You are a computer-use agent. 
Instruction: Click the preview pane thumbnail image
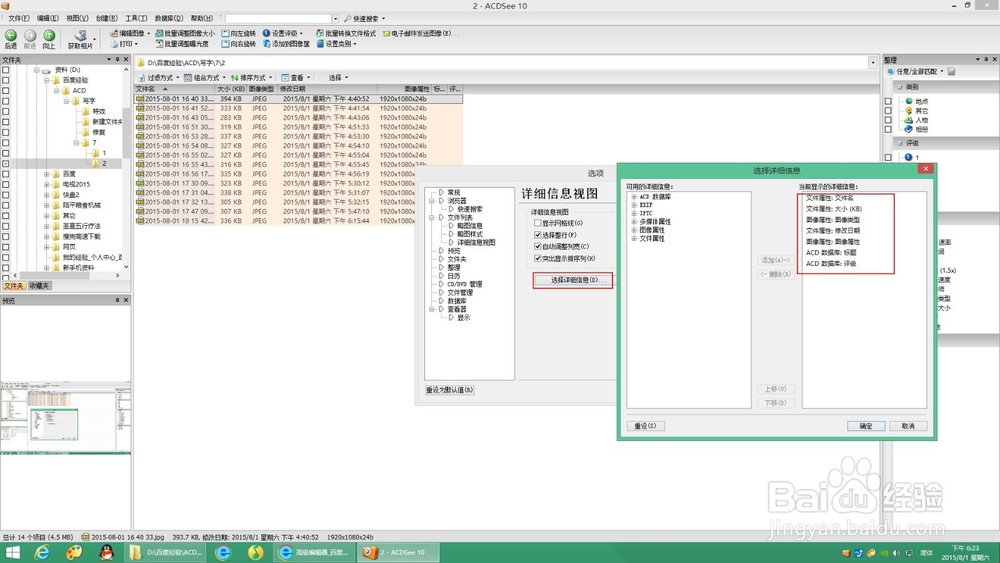coord(66,418)
